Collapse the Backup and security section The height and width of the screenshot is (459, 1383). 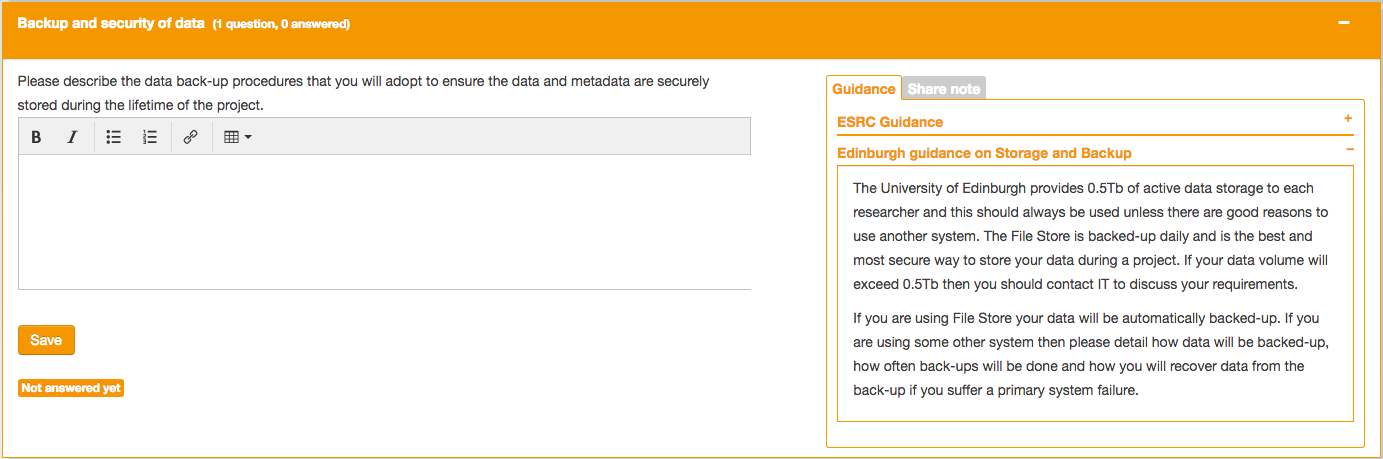(1344, 23)
